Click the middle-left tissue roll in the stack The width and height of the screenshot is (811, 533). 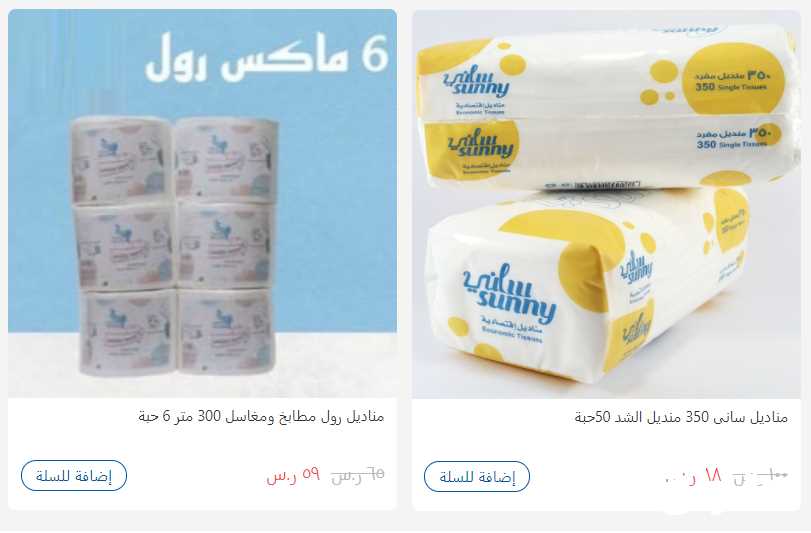click(x=123, y=246)
